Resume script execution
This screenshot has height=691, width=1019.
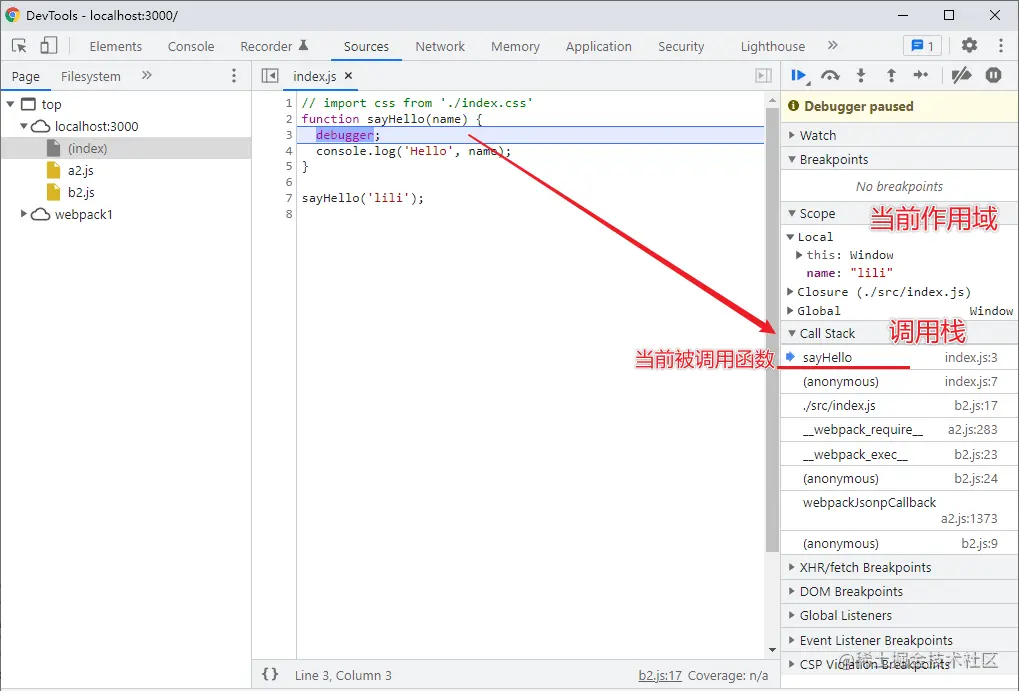coord(799,75)
